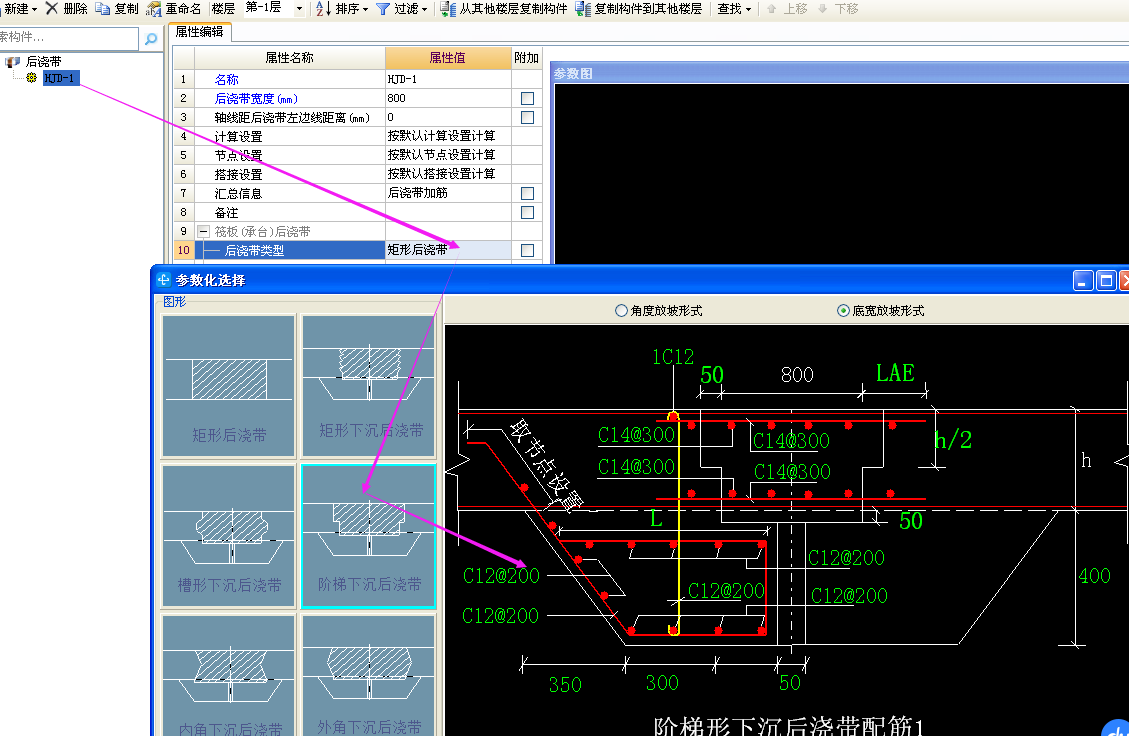This screenshot has height=736, width=1129.
Task: Click the 300 bottom dimension value
Action: (662, 683)
